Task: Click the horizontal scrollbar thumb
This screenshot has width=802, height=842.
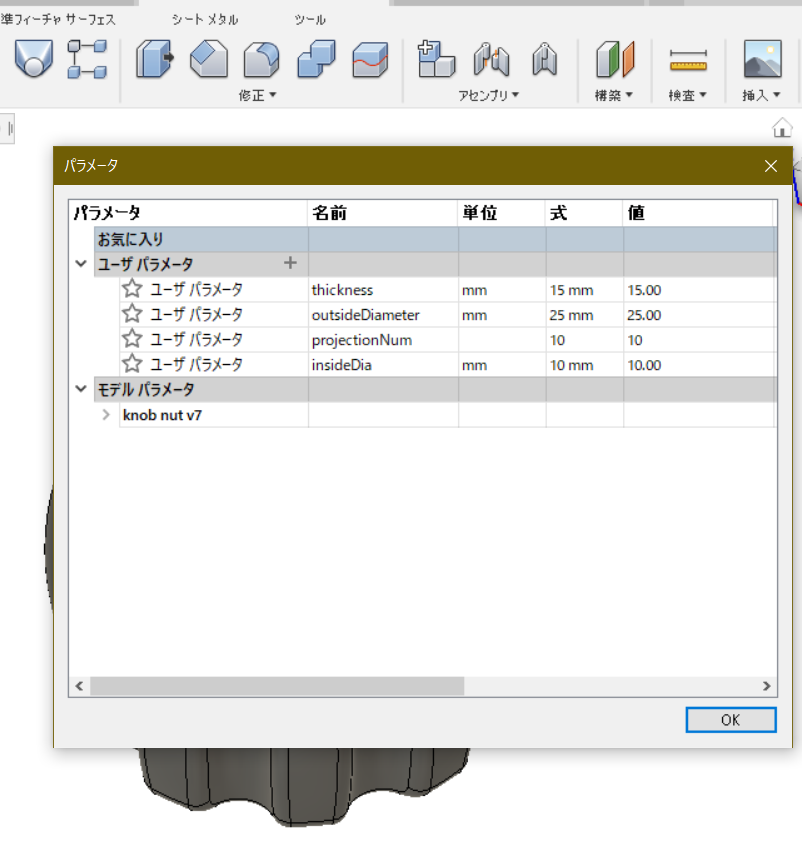Action: pyautogui.click(x=277, y=686)
